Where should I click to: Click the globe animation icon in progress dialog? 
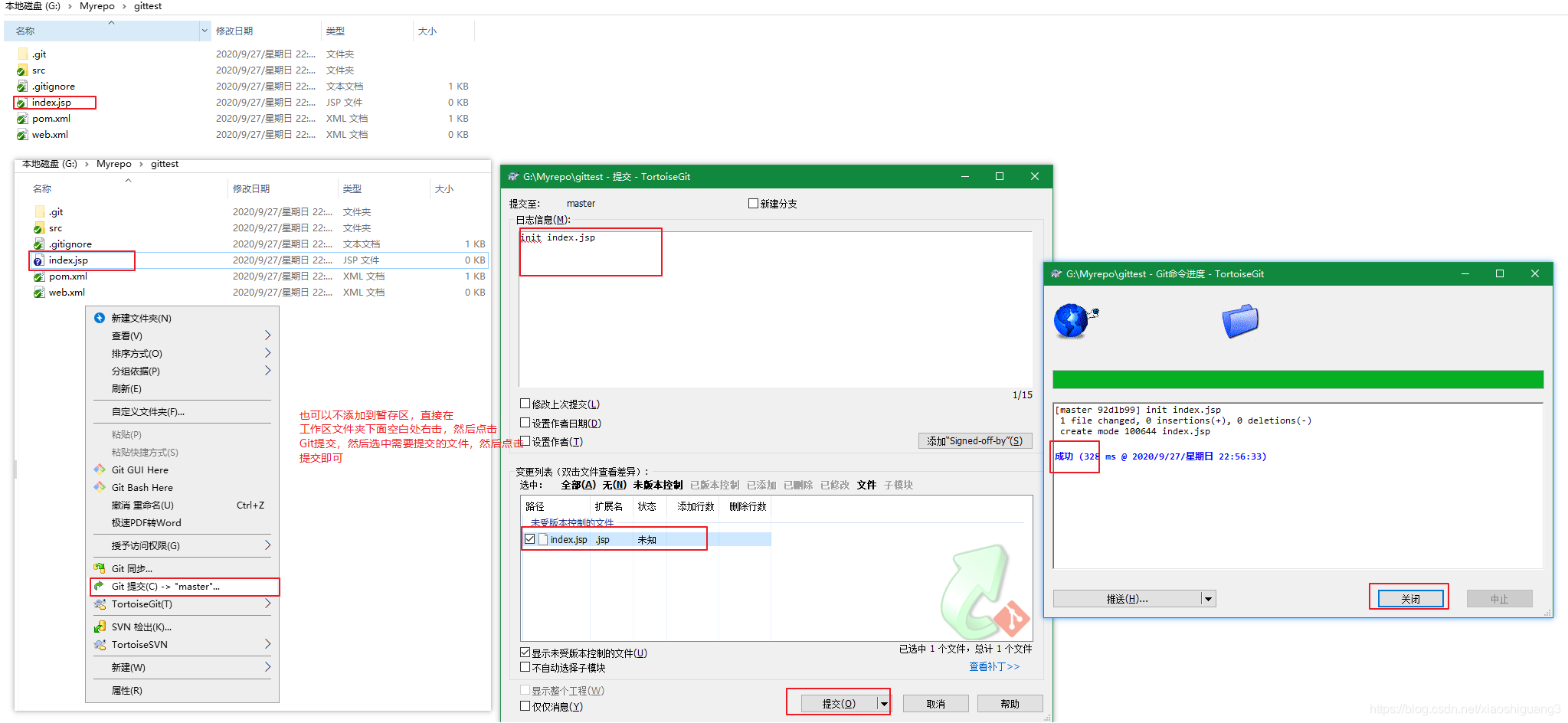pyautogui.click(x=1075, y=321)
